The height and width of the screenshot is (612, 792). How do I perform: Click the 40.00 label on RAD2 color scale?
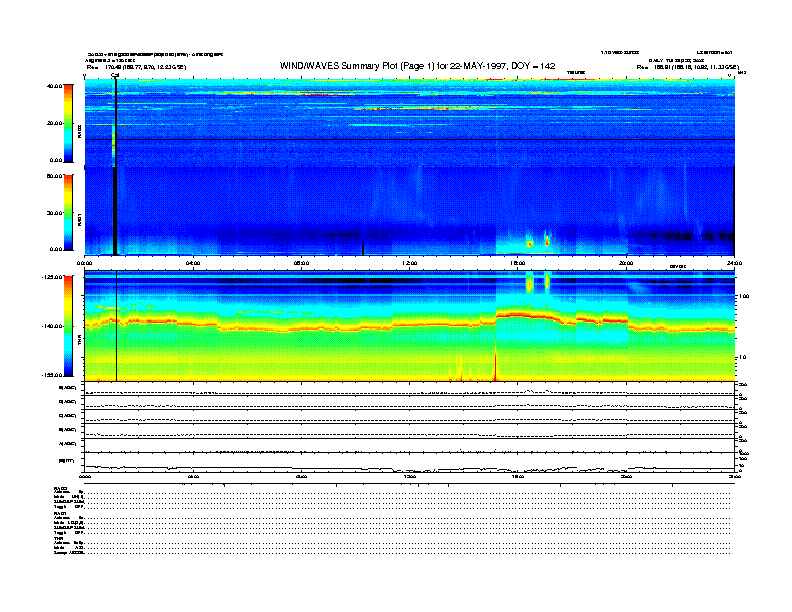[54, 86]
